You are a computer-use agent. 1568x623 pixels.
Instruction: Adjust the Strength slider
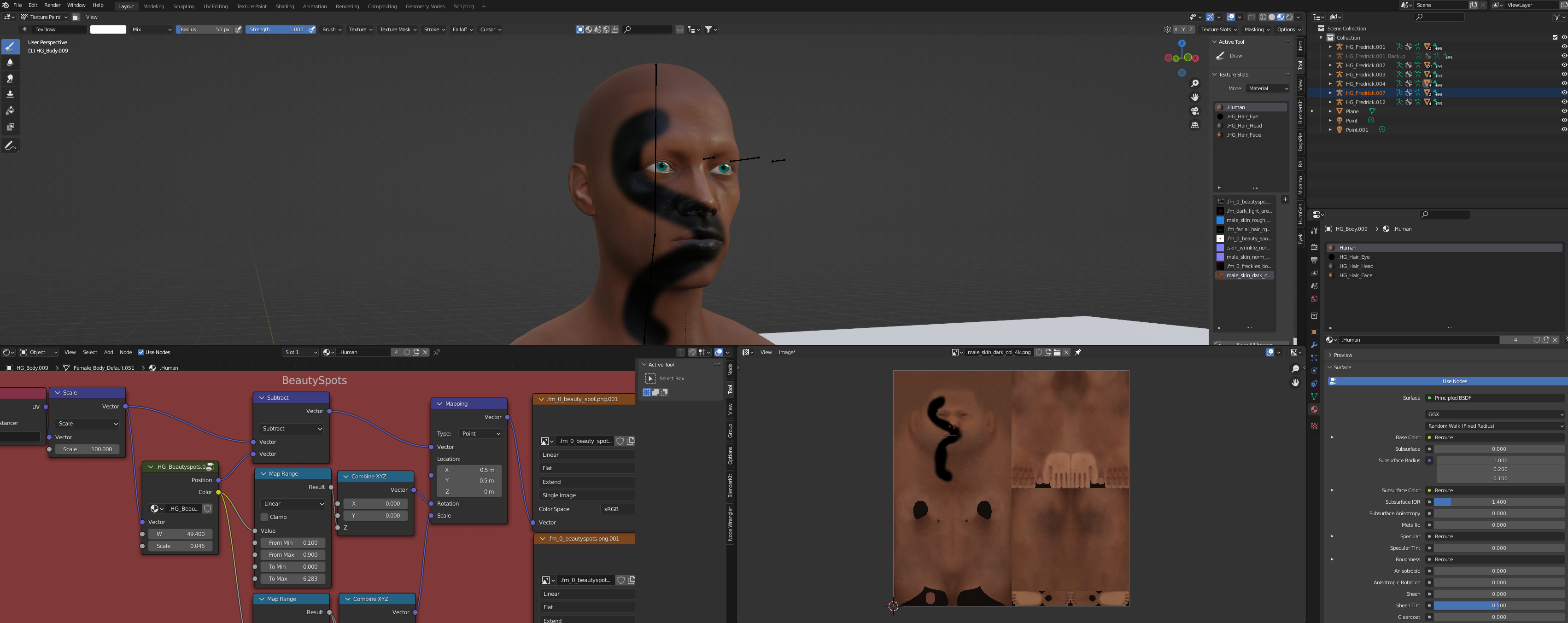tap(276, 29)
